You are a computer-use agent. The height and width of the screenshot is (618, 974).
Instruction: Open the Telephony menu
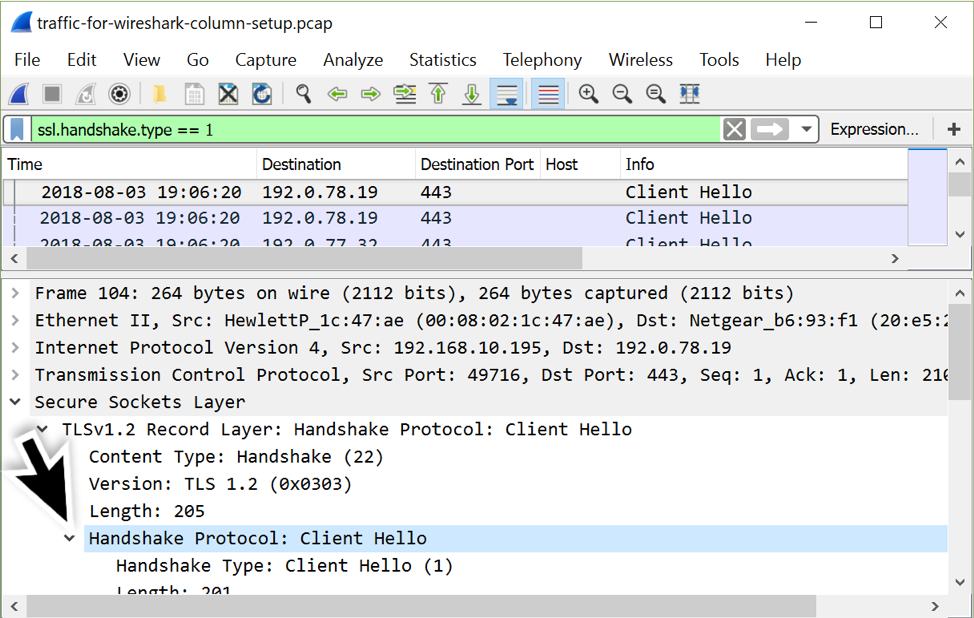[x=542, y=60]
